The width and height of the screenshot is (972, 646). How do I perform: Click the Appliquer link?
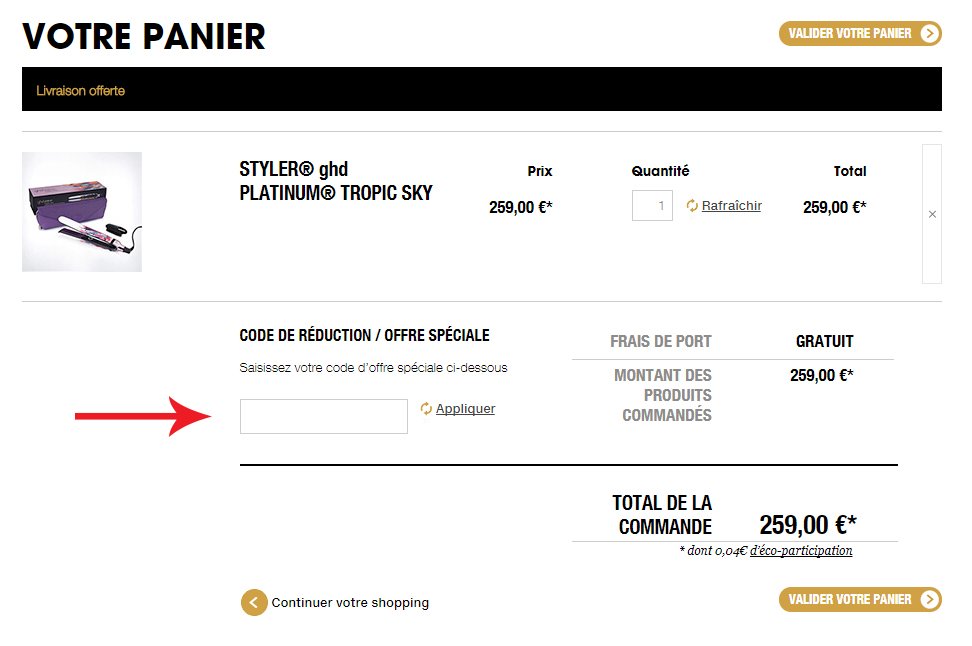[x=464, y=408]
